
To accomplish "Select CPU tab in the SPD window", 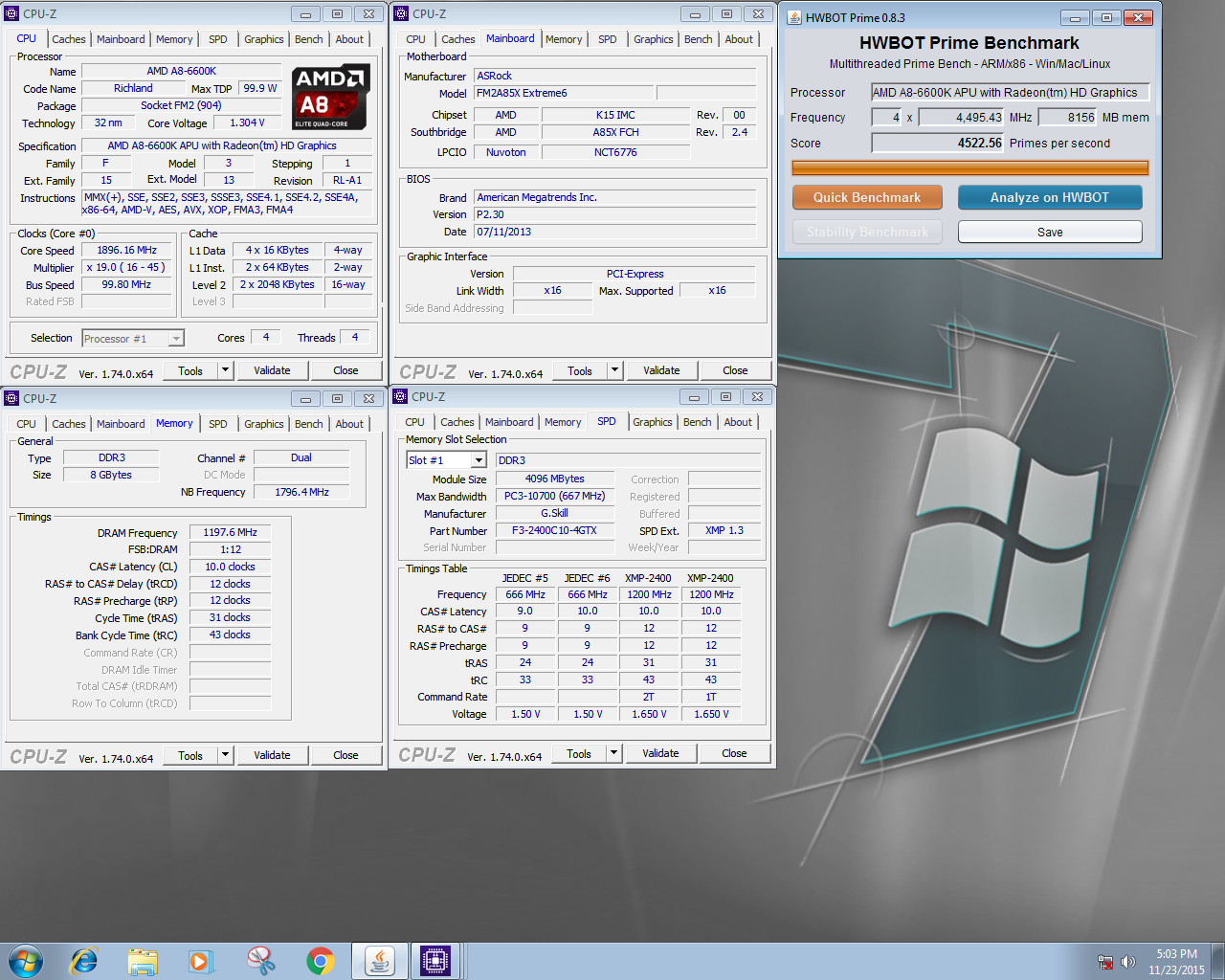I will click(415, 422).
